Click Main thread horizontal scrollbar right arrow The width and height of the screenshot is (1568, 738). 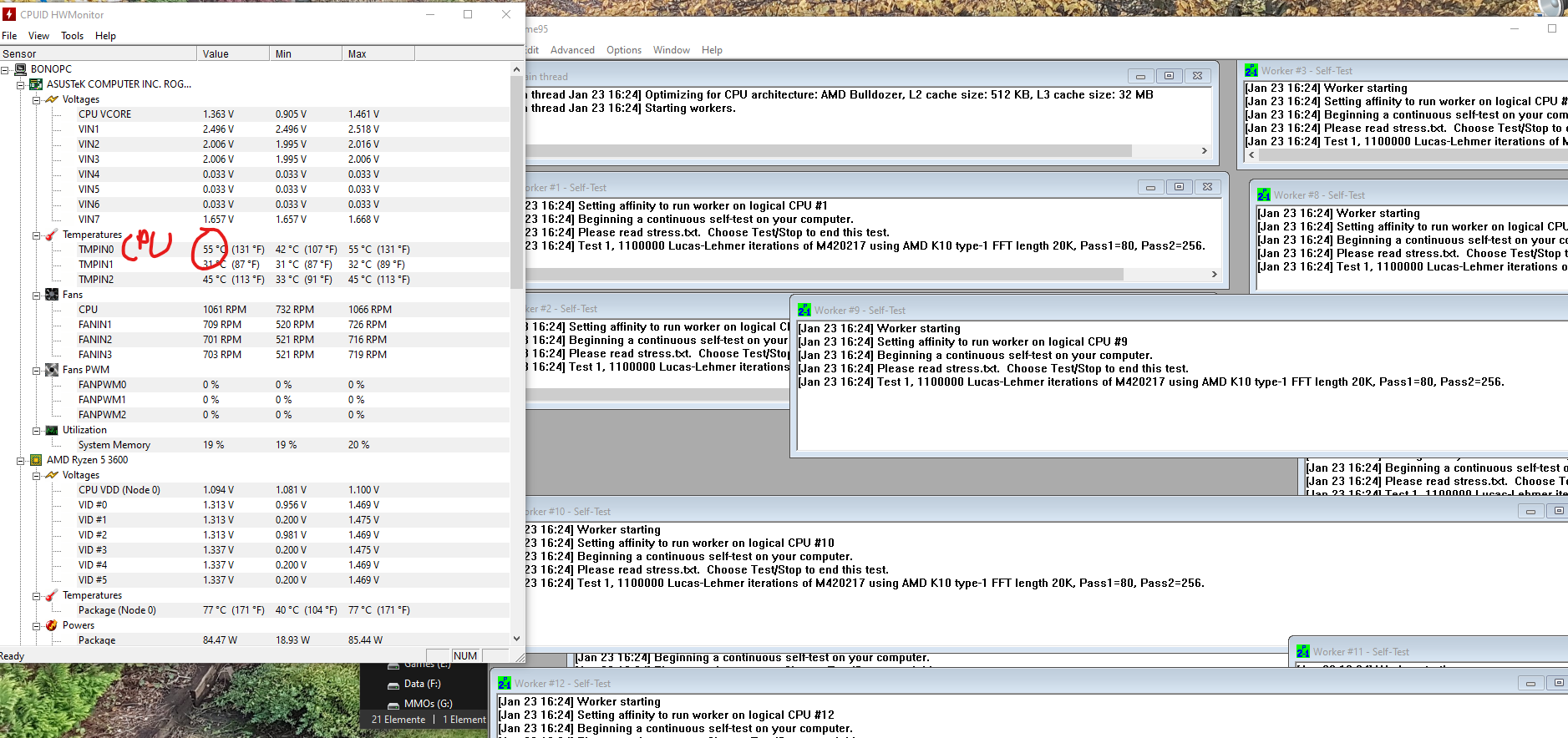[1204, 151]
